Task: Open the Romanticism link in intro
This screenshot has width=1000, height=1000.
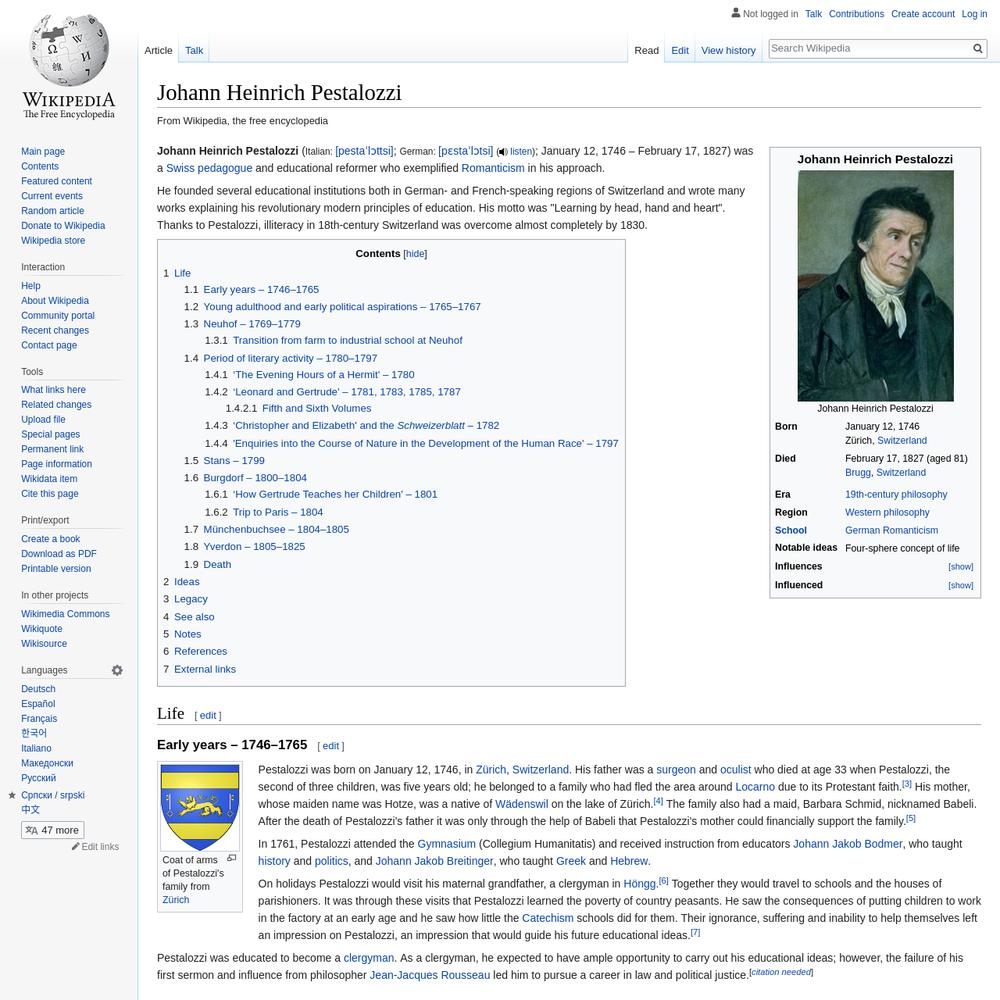Action: (493, 168)
